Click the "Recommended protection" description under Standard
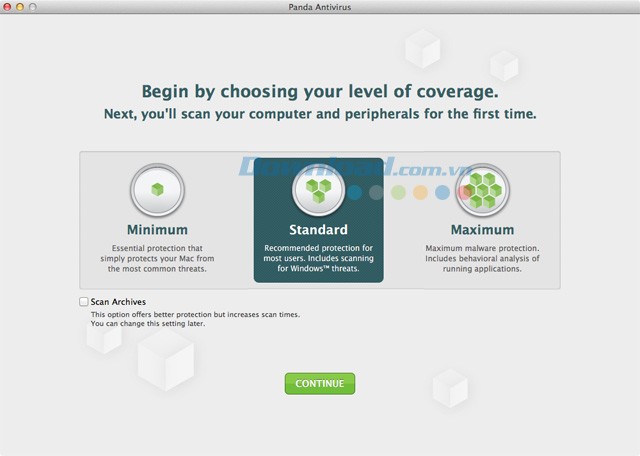The width and height of the screenshot is (640, 456). pyautogui.click(x=318, y=258)
